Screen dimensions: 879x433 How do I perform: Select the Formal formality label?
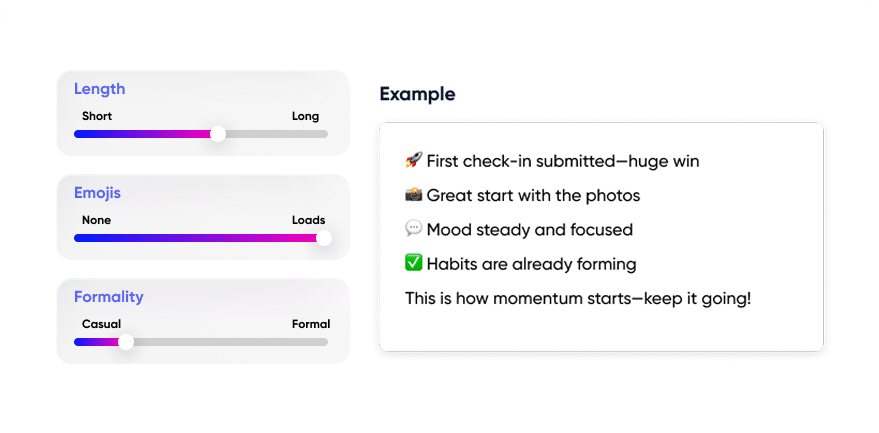(310, 324)
